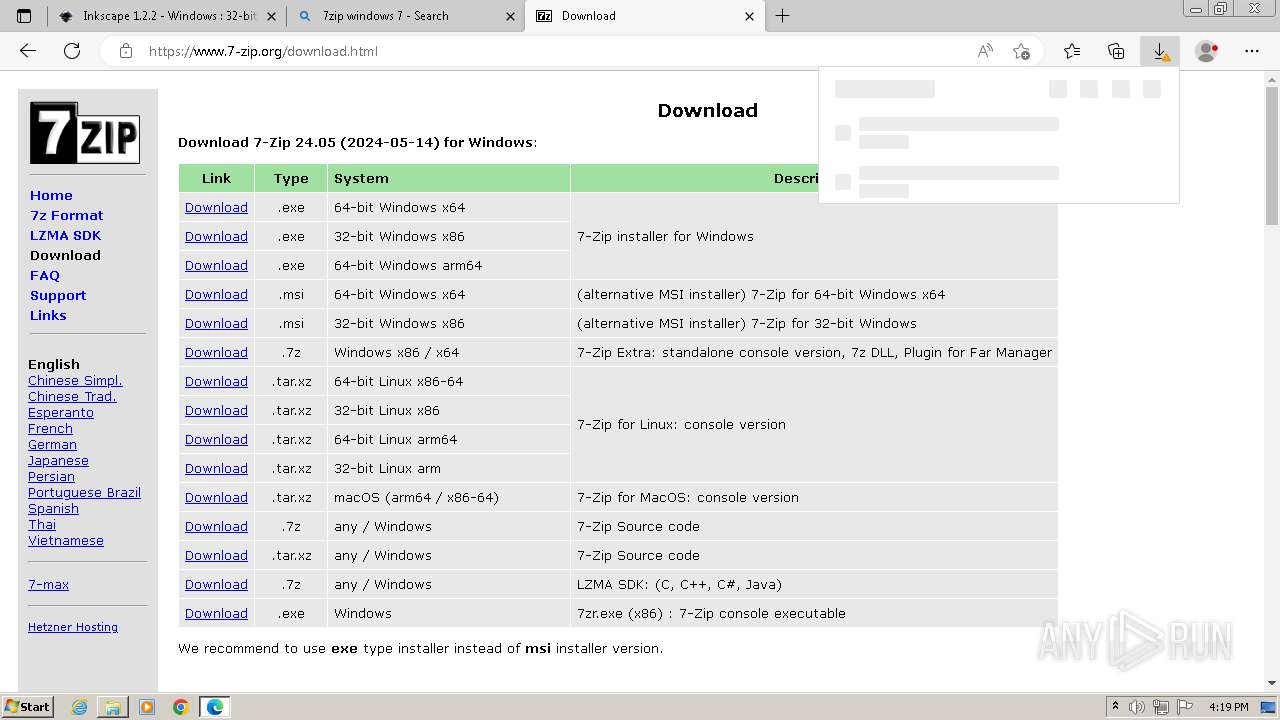This screenshot has height=720, width=1280.
Task: Download .exe for 64-bit Windows x64
Action: point(216,207)
